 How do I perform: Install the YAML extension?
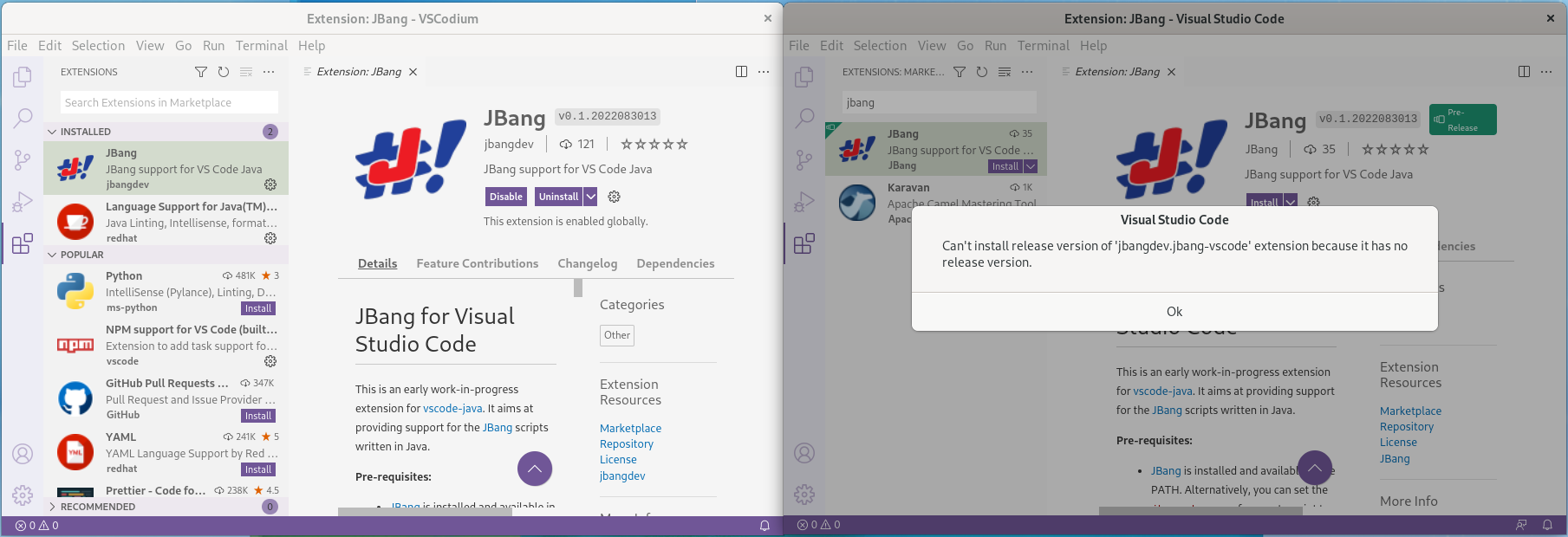point(258,469)
